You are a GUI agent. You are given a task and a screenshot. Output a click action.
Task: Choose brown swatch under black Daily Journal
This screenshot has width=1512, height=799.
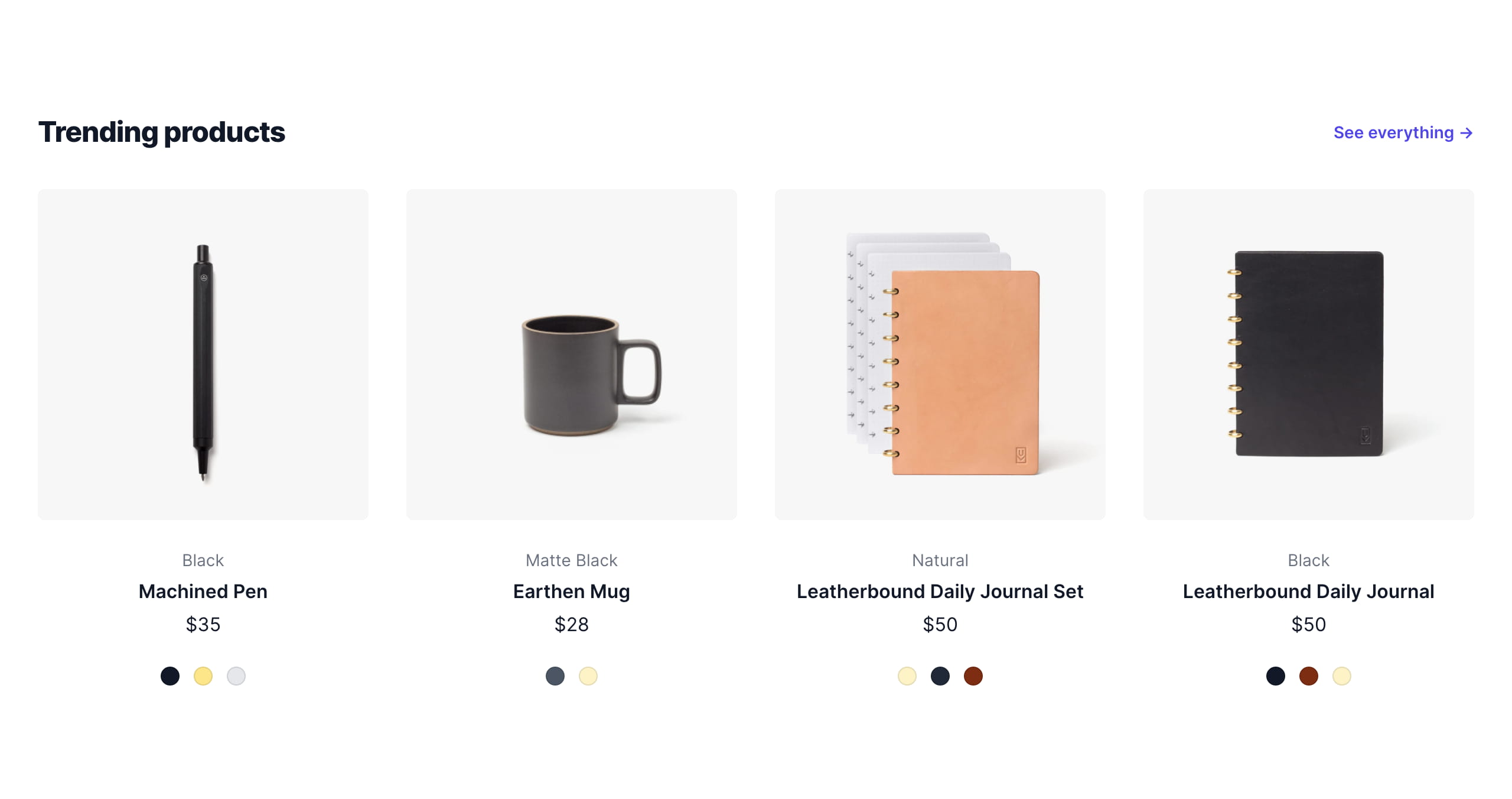(1309, 676)
